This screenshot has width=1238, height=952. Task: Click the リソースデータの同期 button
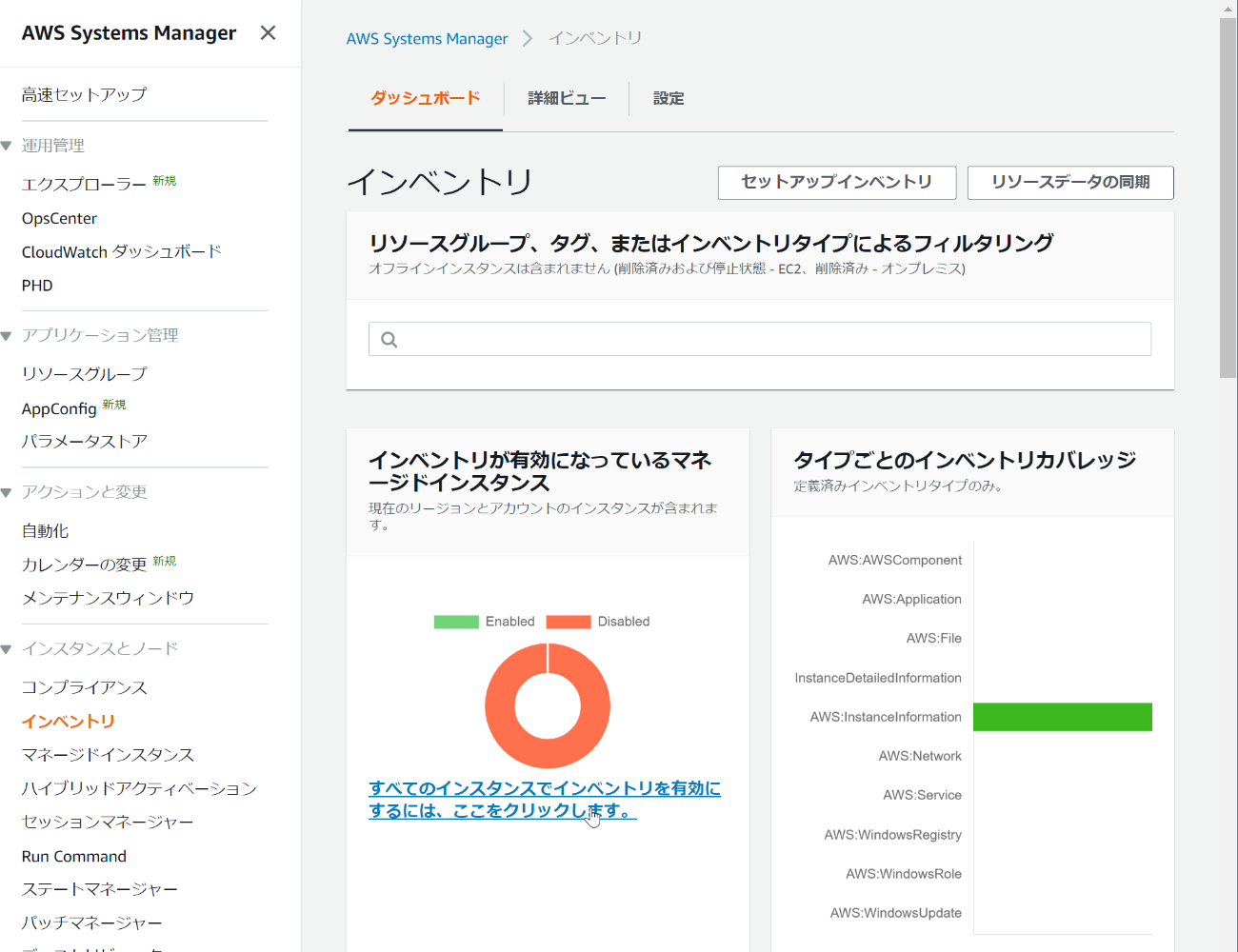point(1070,182)
